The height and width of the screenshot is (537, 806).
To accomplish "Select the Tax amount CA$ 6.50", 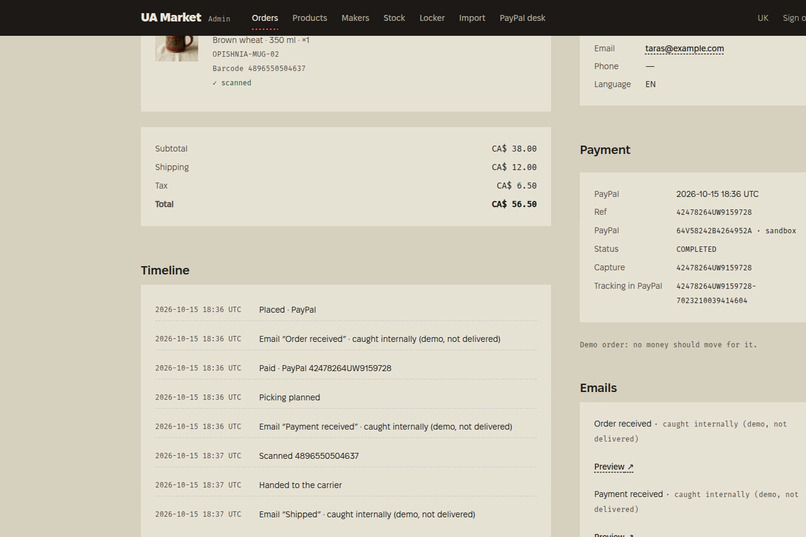I will pos(516,186).
